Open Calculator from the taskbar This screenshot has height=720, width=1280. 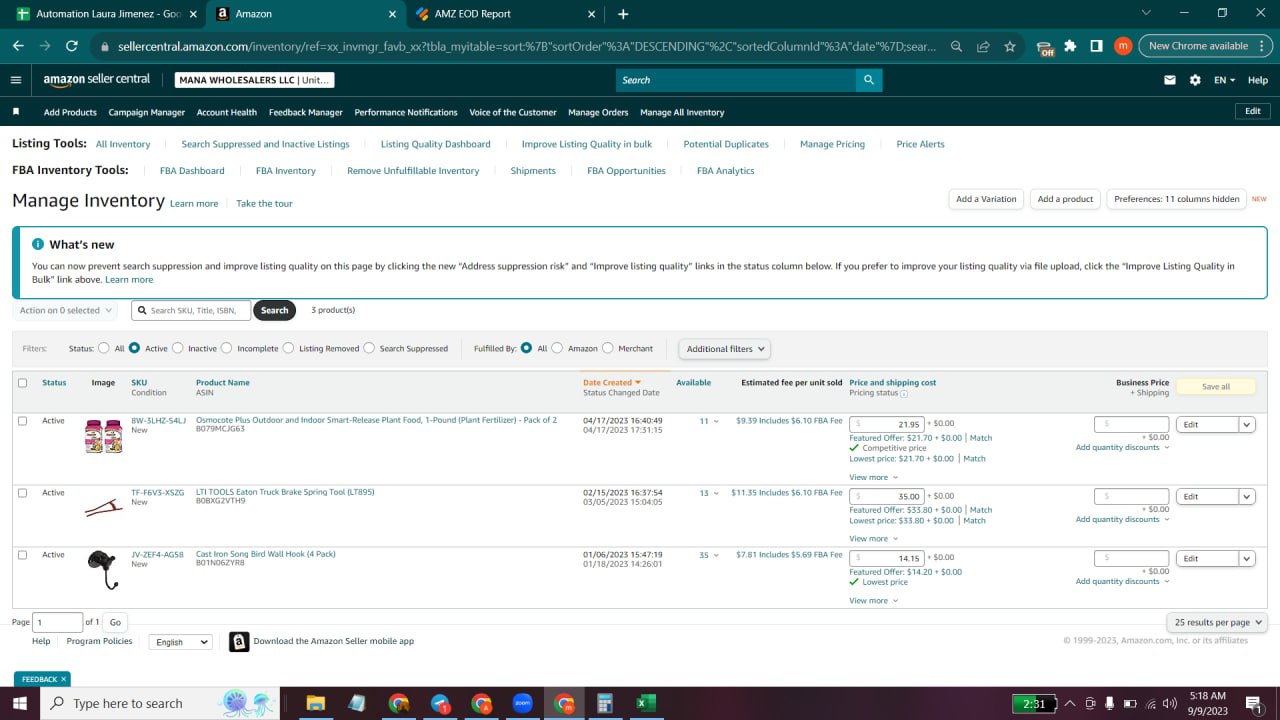[x=604, y=703]
